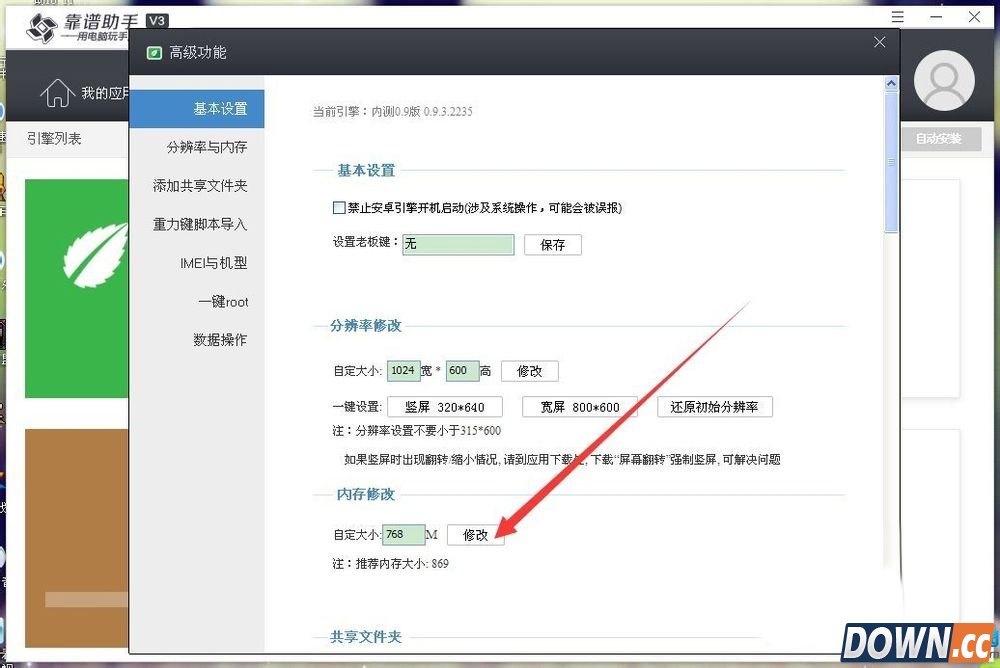Image resolution: width=1000 pixels, height=668 pixels.
Task: Open the hamburger menu in title bar
Action: (x=898, y=17)
